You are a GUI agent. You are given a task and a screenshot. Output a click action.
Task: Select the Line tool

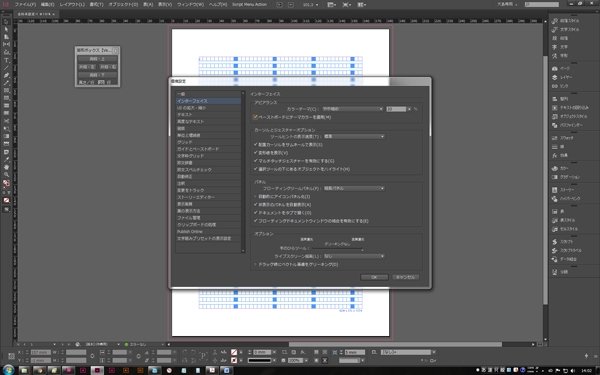coord(6,68)
